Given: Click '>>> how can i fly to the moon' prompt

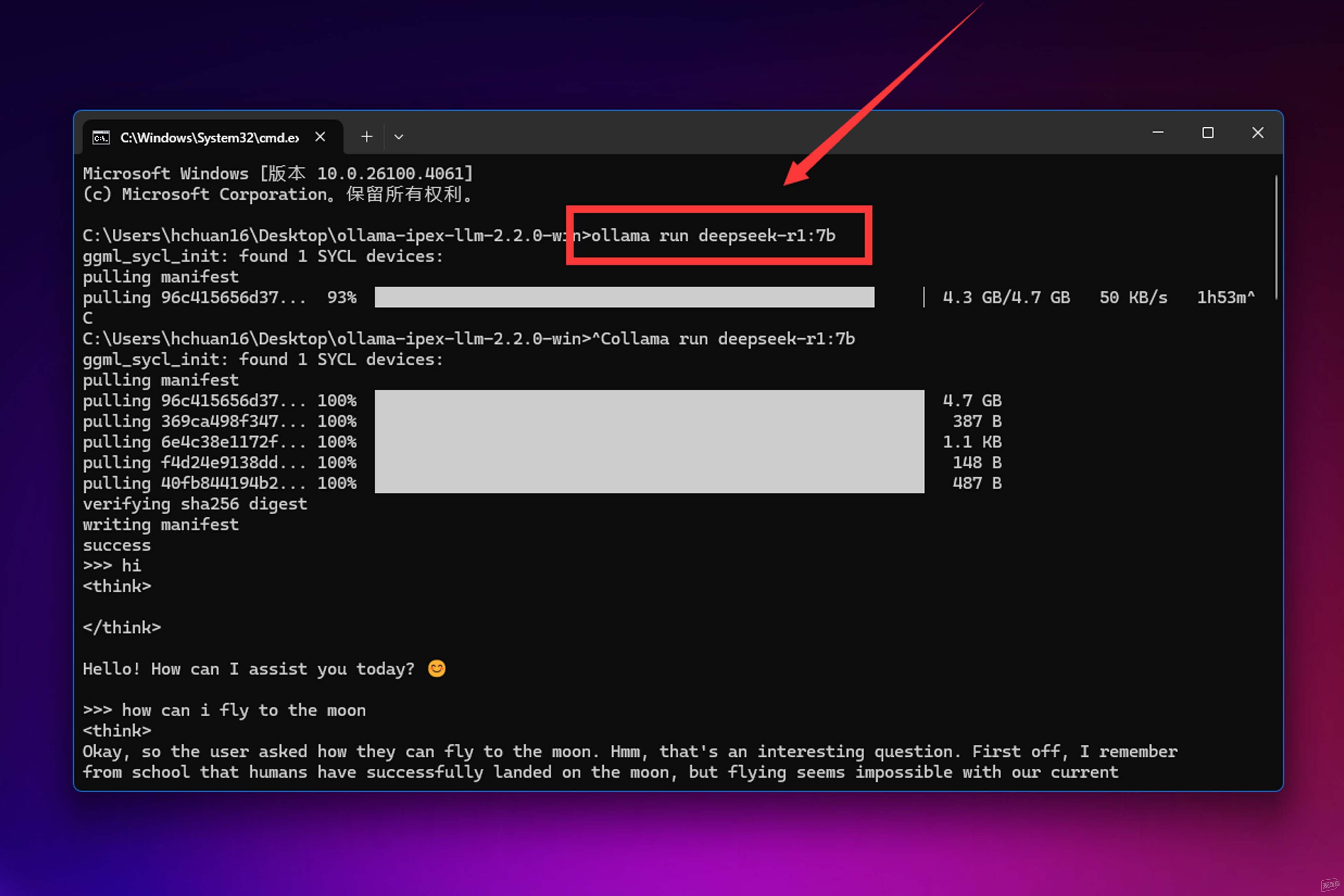Looking at the screenshot, I should [x=224, y=710].
